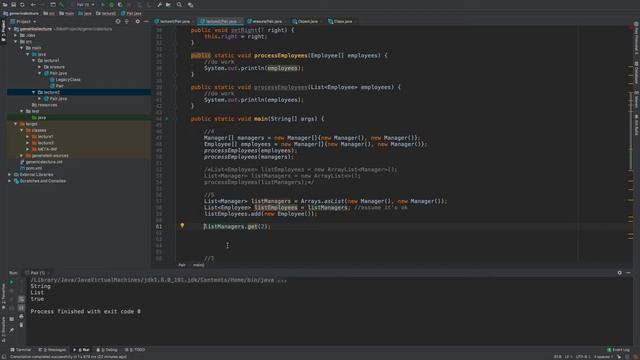The height and width of the screenshot is (360, 640).
Task: Click the Pair tab in Run panel
Action: coord(37,273)
